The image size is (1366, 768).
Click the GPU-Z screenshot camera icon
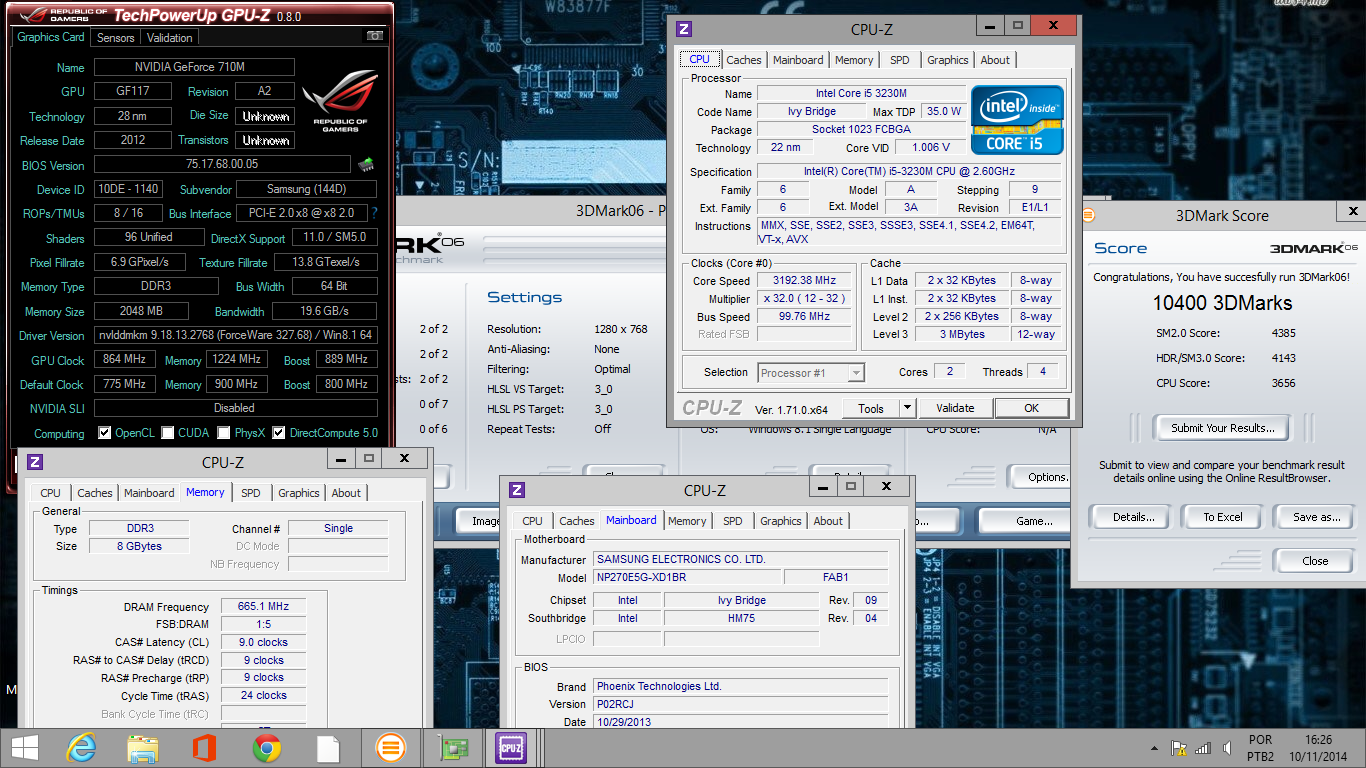375,36
